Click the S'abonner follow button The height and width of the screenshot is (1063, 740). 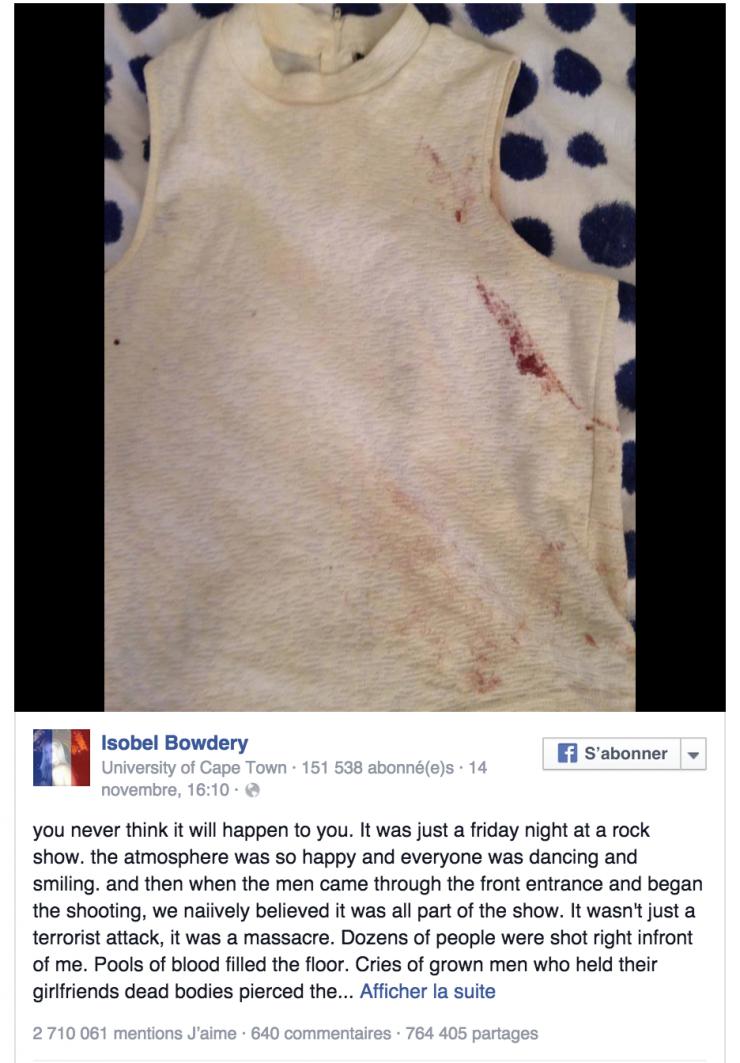[612, 754]
